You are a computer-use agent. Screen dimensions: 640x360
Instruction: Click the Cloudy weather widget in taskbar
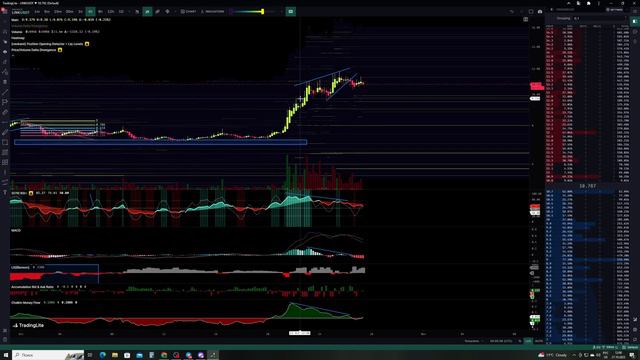[x=552, y=355]
